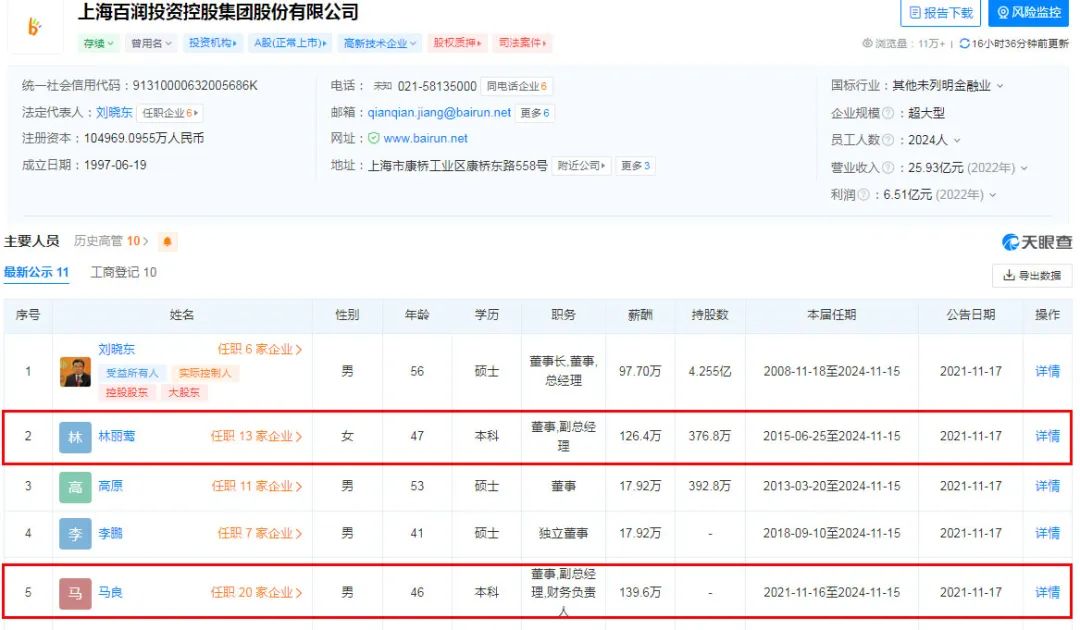The width and height of the screenshot is (1080, 630).
Task: Open the 股权质押 risk tag
Action: click(x=457, y=43)
